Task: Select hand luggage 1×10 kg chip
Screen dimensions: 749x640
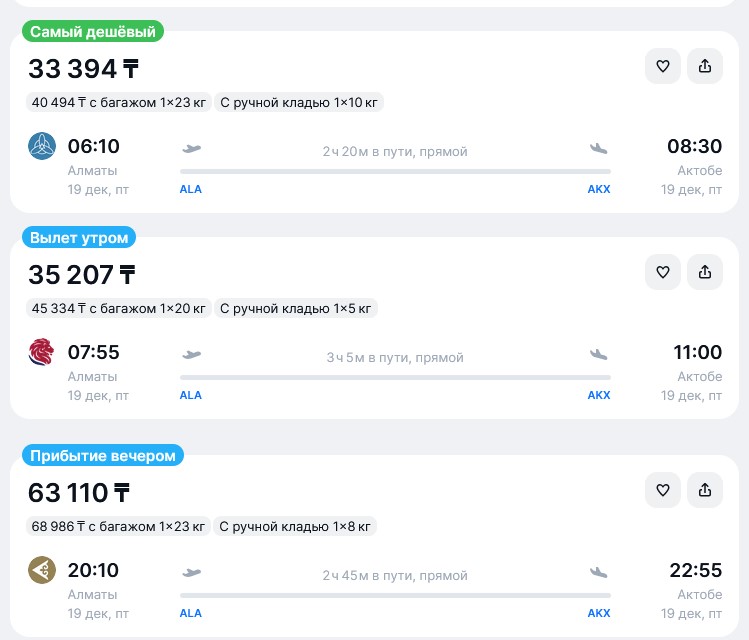Action: click(x=299, y=102)
